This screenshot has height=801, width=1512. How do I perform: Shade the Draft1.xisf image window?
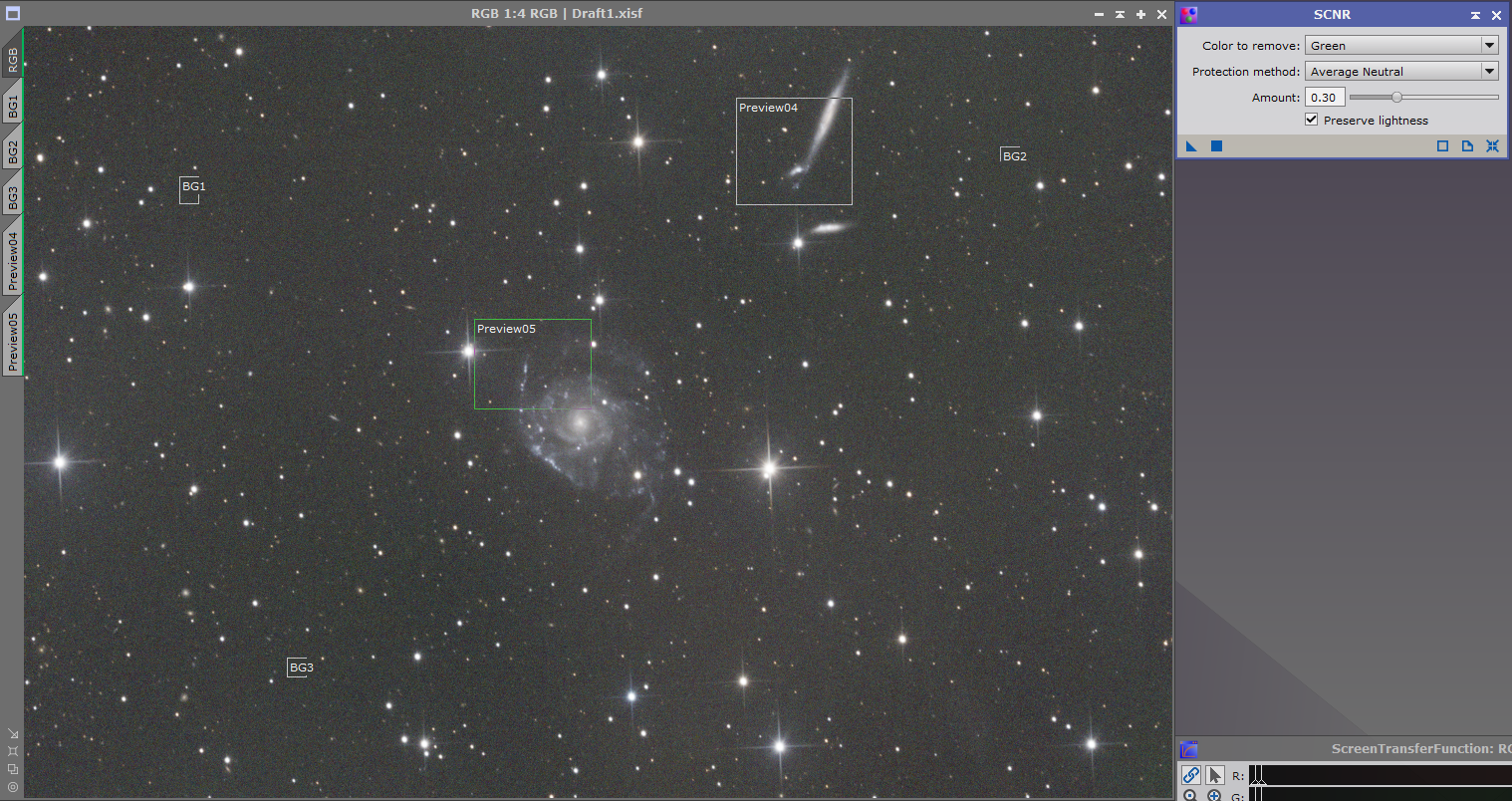pyautogui.click(x=1120, y=14)
